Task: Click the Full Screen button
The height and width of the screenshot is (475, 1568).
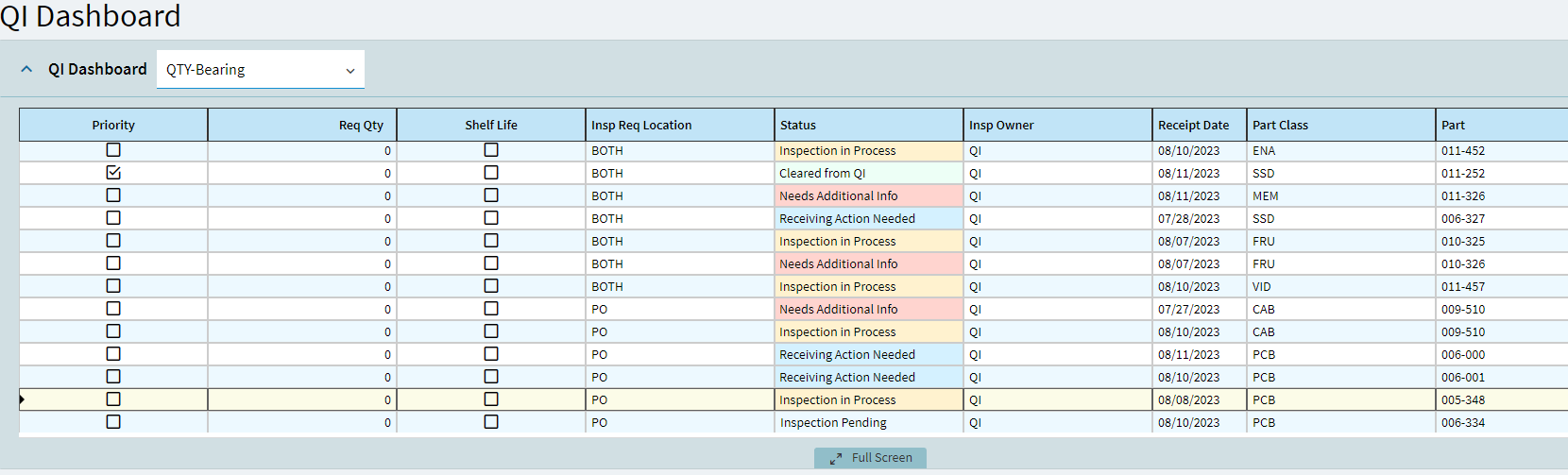Action: 870,458
